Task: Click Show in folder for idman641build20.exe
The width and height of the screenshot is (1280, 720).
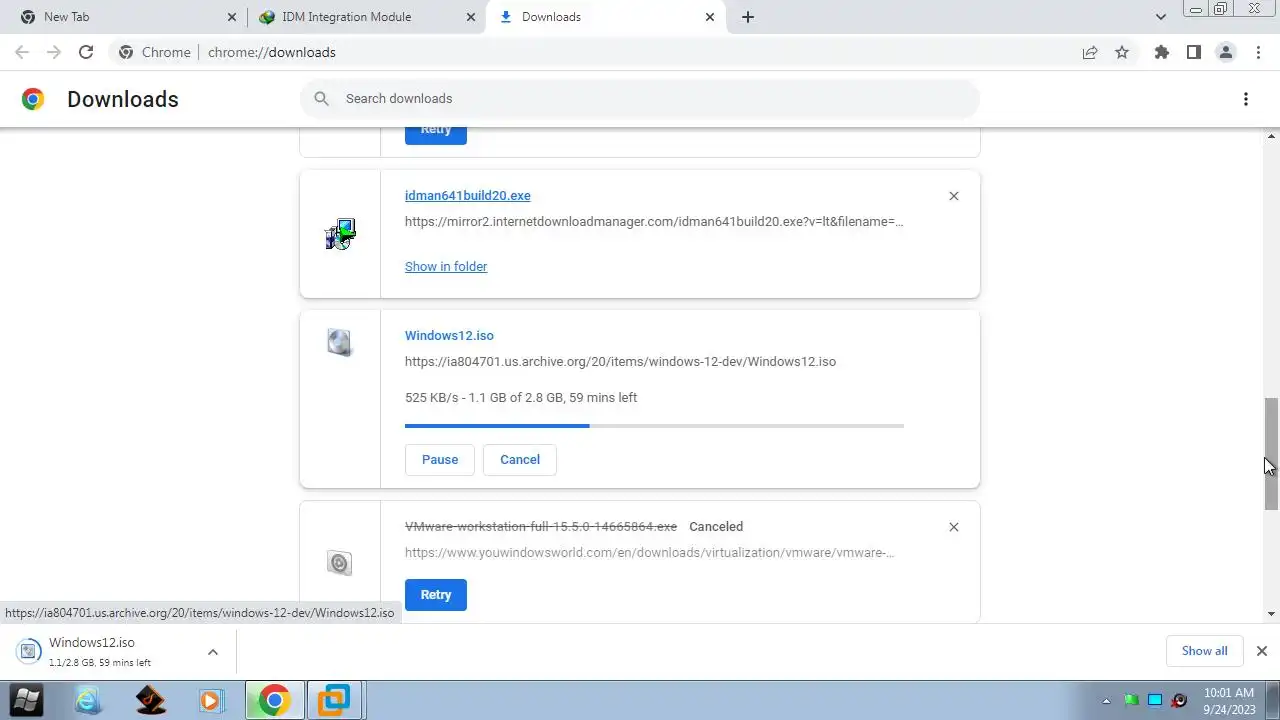Action: click(446, 267)
